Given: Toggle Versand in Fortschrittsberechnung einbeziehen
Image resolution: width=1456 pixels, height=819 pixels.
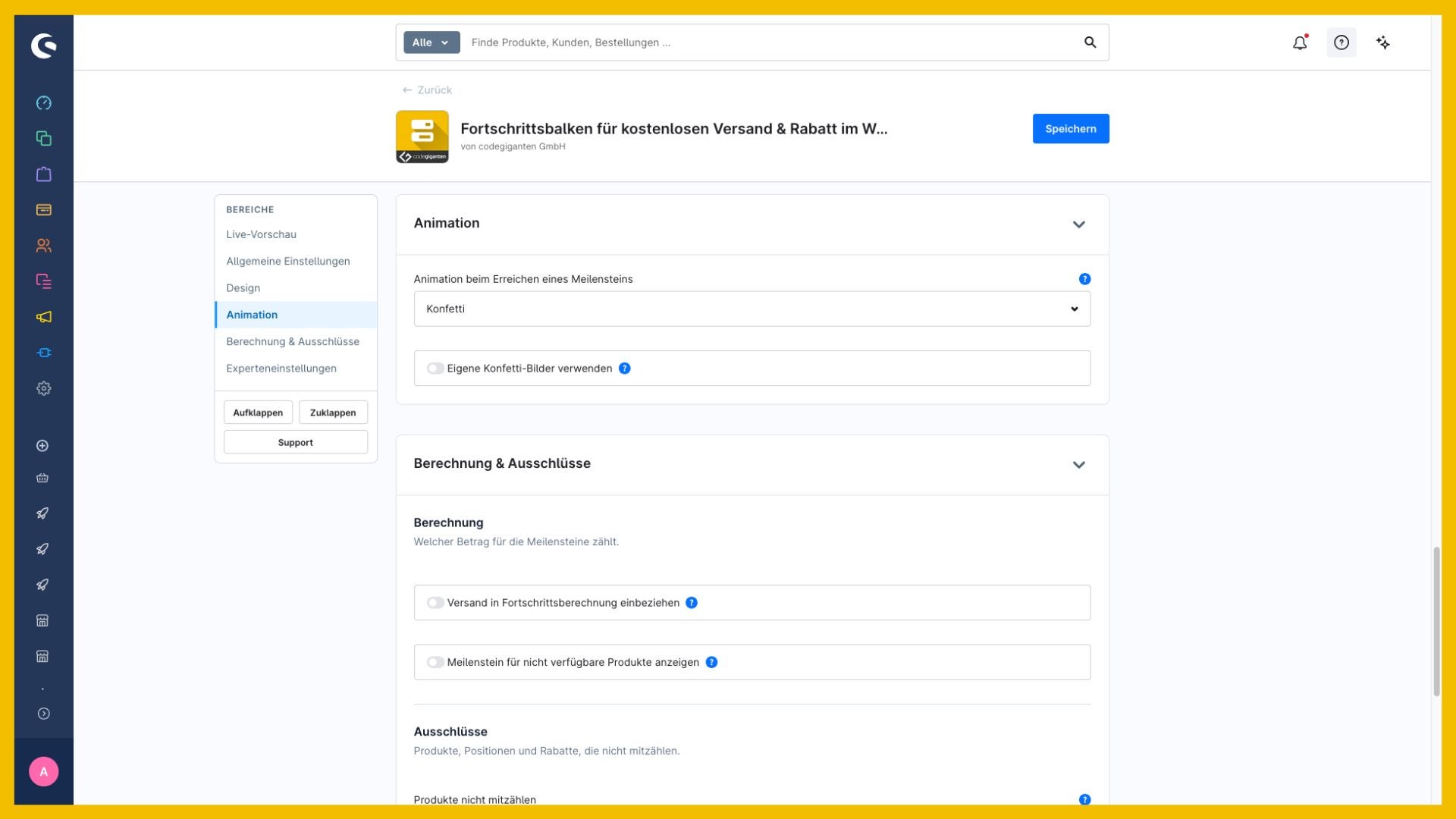Looking at the screenshot, I should click(435, 603).
